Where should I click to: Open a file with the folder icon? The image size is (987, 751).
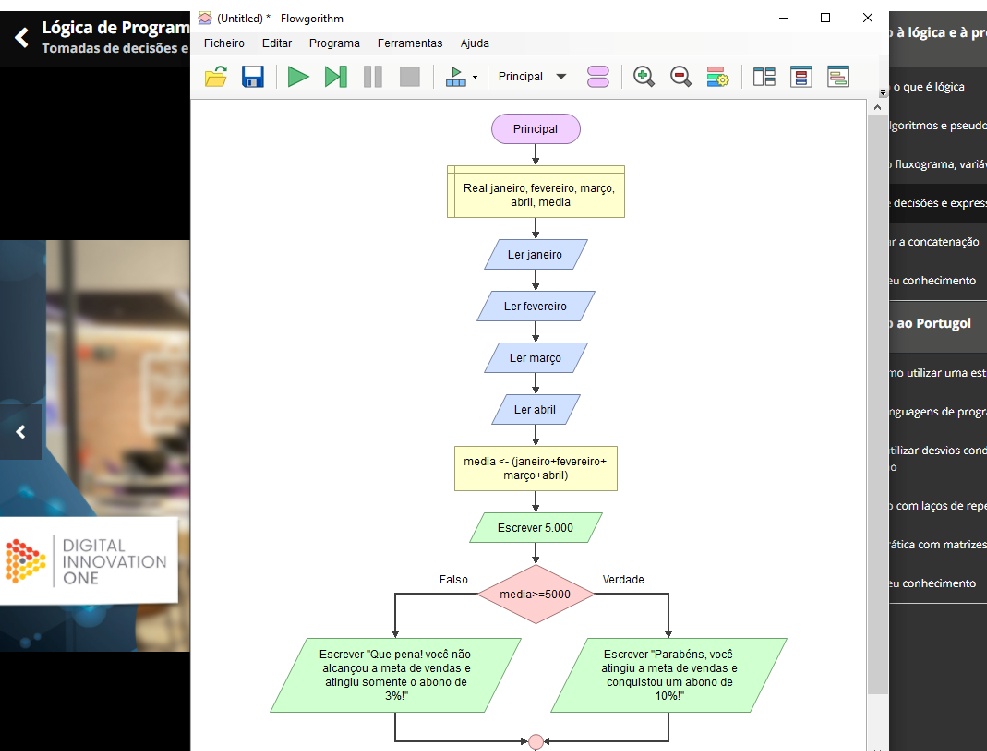216,77
